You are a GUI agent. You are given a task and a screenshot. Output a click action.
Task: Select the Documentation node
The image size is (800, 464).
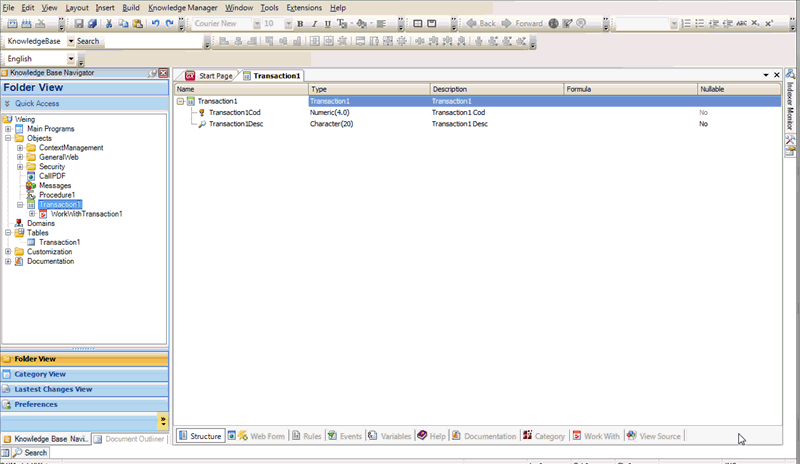click(51, 261)
